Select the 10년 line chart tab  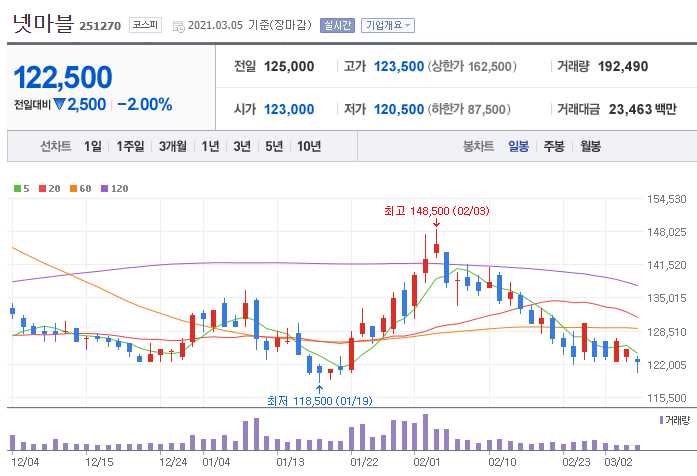[x=309, y=146]
